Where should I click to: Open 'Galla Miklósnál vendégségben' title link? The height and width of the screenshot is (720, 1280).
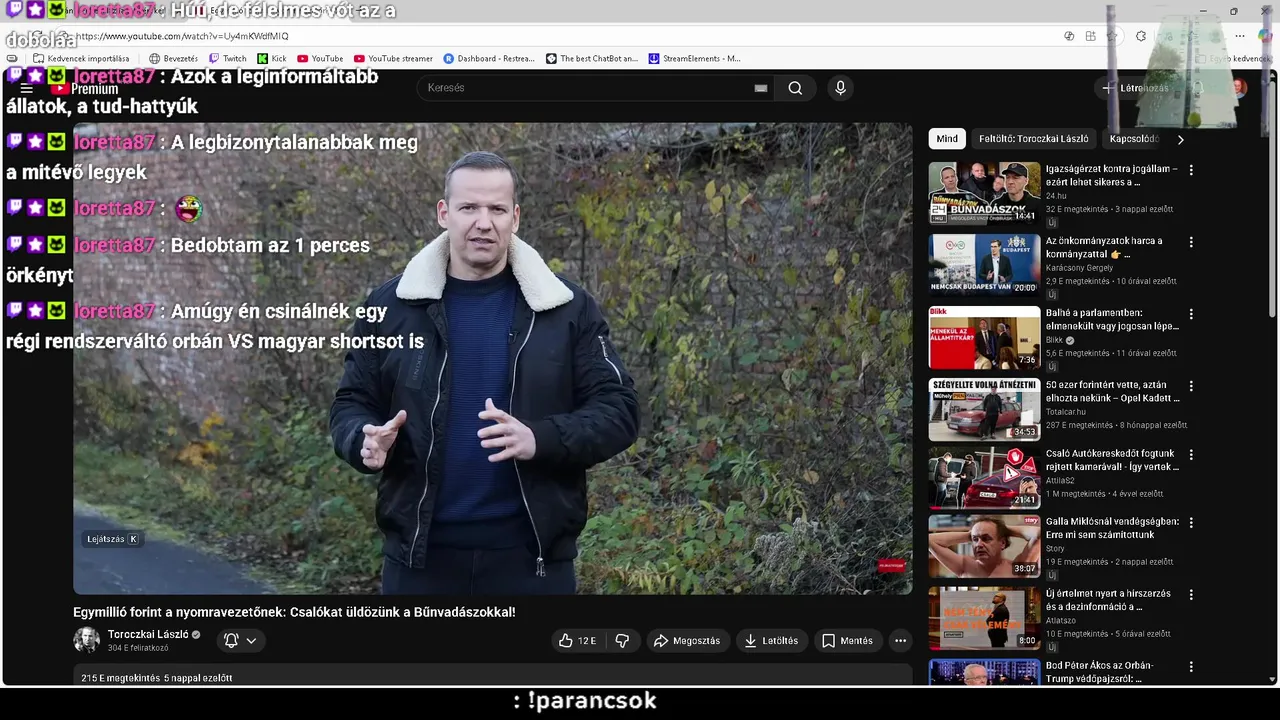pos(1113,528)
